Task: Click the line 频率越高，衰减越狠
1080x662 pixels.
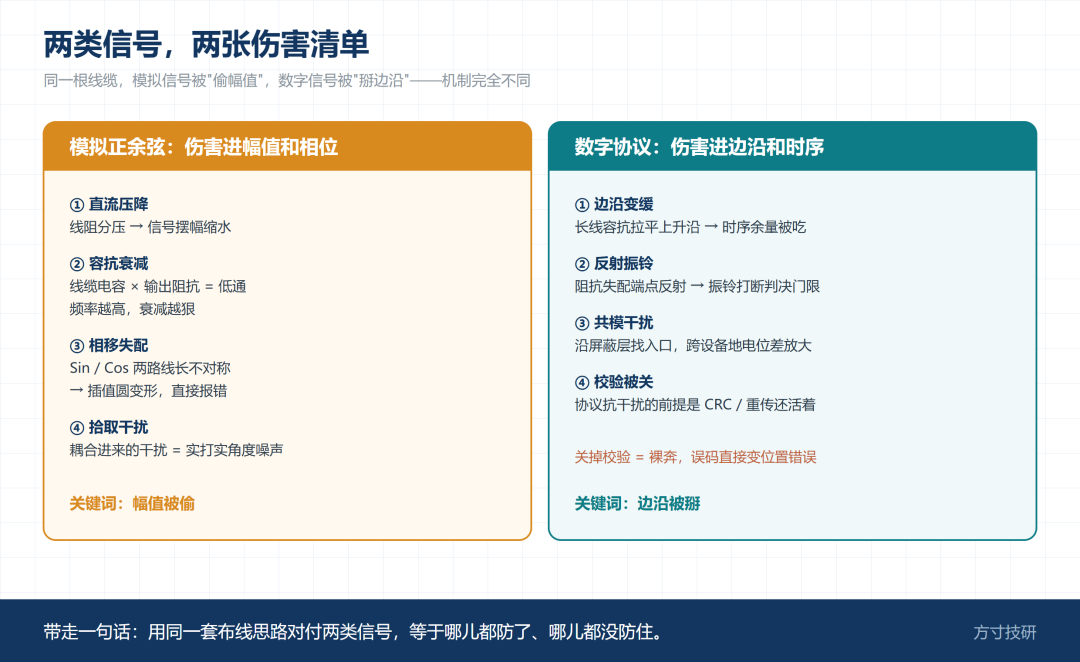Action: coord(132,309)
